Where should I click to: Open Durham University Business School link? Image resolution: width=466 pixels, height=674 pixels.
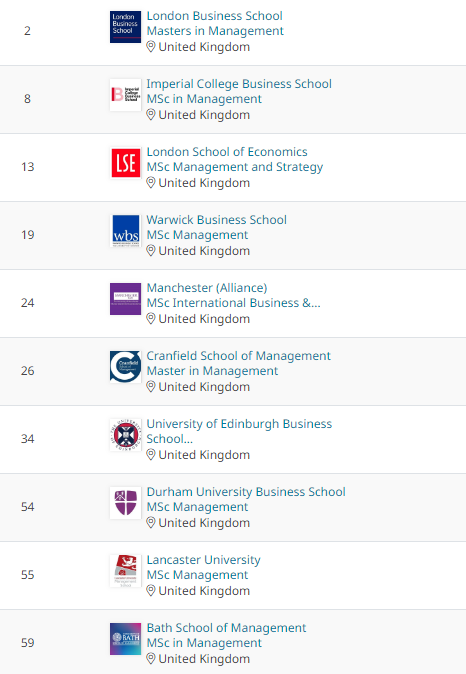click(x=246, y=492)
